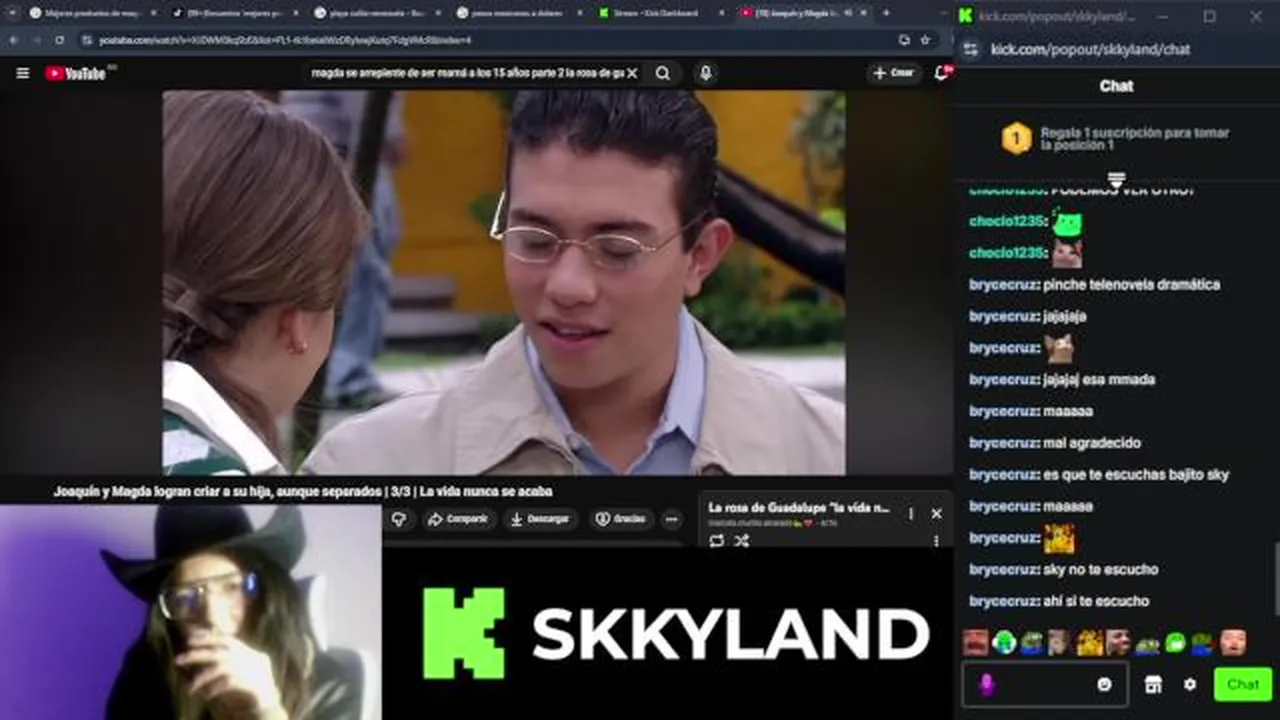Switch to 'pesos mexicanos a dolares' tab
This screenshot has width=1280, height=720.
tap(521, 13)
